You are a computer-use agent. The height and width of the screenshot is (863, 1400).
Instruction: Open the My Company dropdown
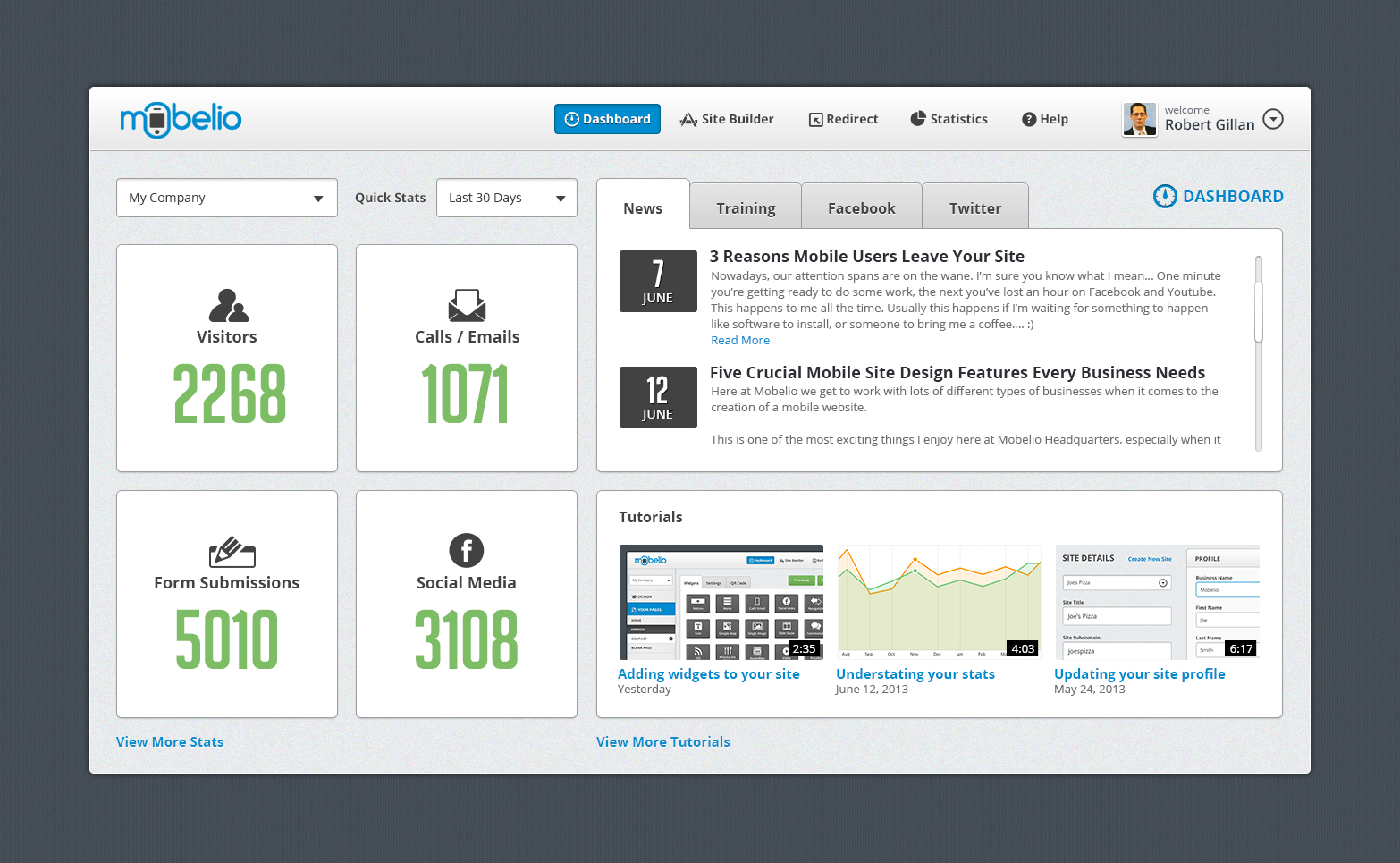pos(227,198)
